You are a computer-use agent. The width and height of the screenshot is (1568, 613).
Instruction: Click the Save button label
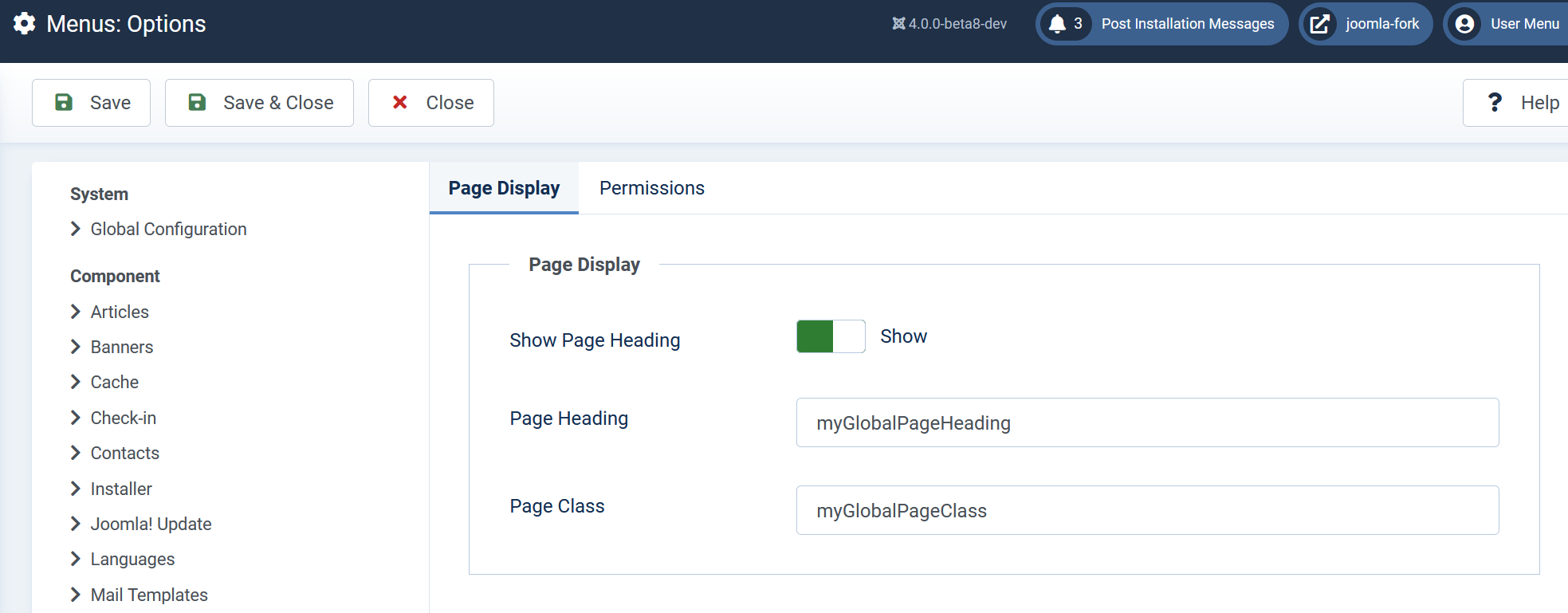coord(110,103)
